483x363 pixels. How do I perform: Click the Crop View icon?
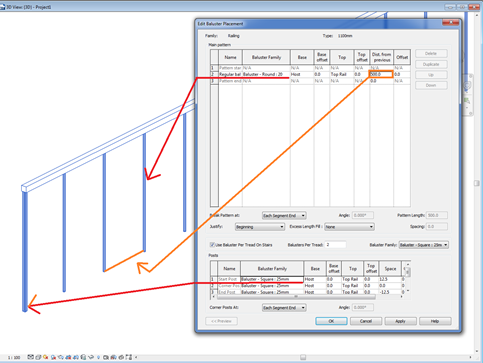click(x=68, y=357)
